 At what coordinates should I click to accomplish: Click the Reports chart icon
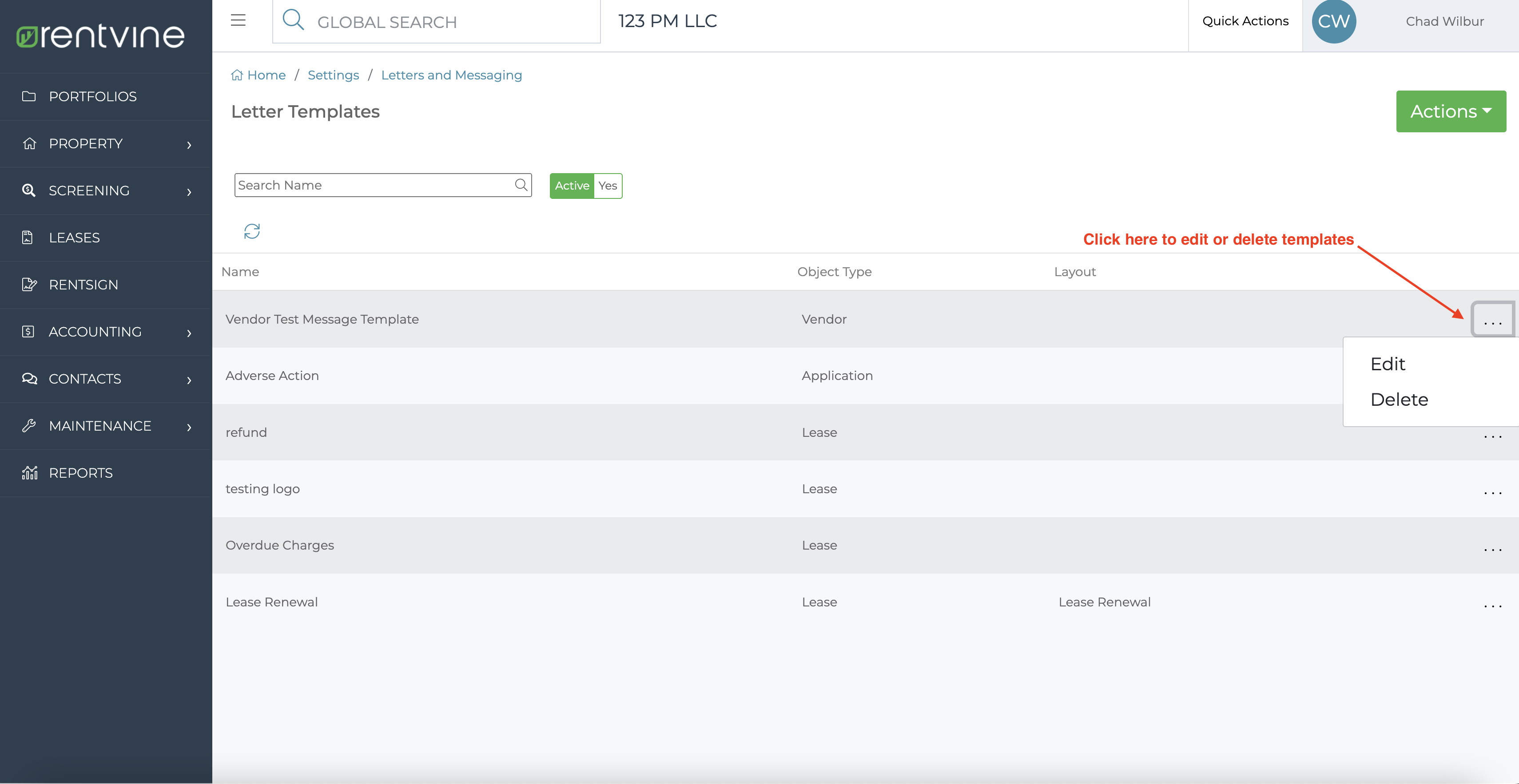tap(29, 473)
